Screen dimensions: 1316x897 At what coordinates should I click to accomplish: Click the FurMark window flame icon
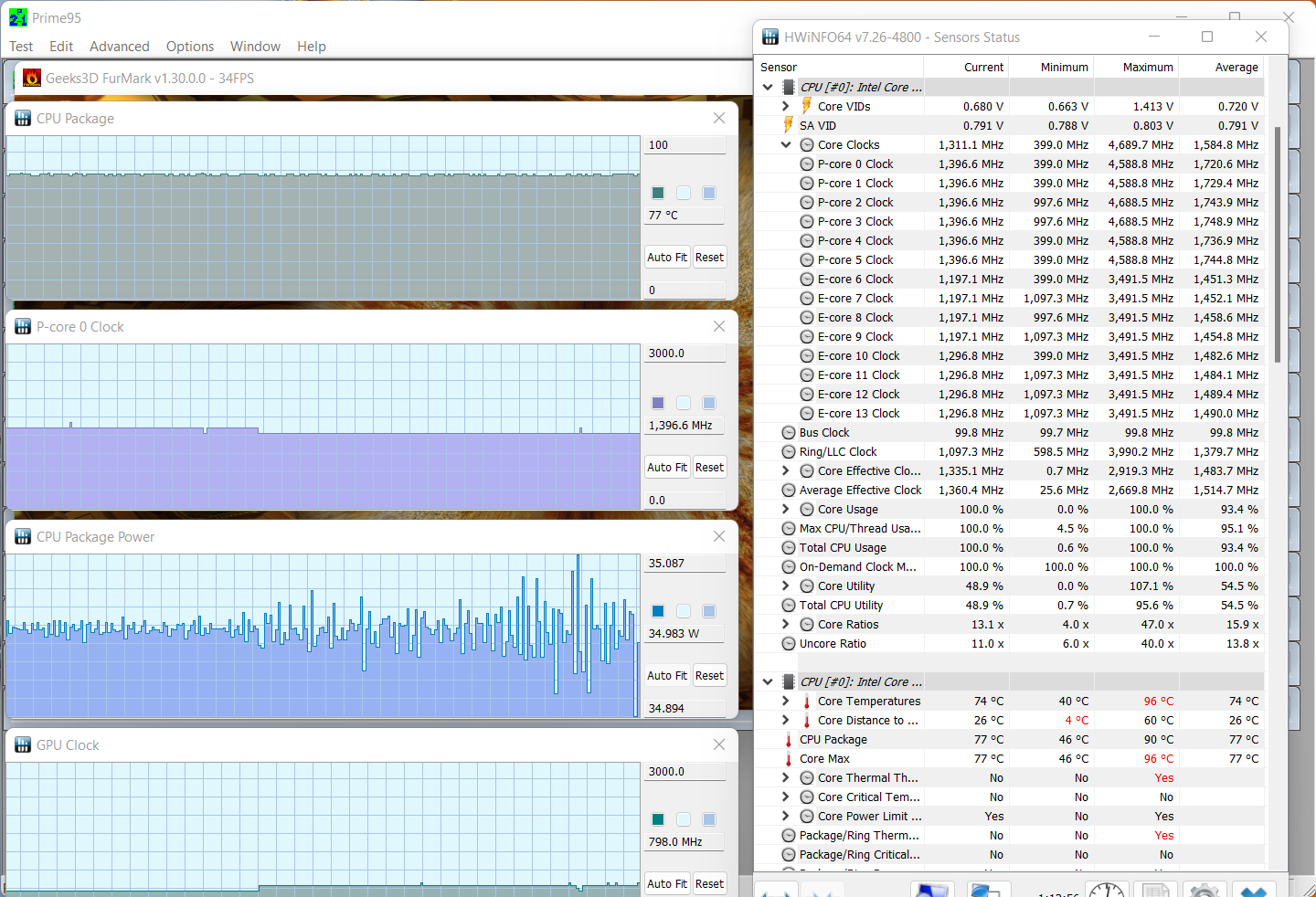[x=32, y=79]
